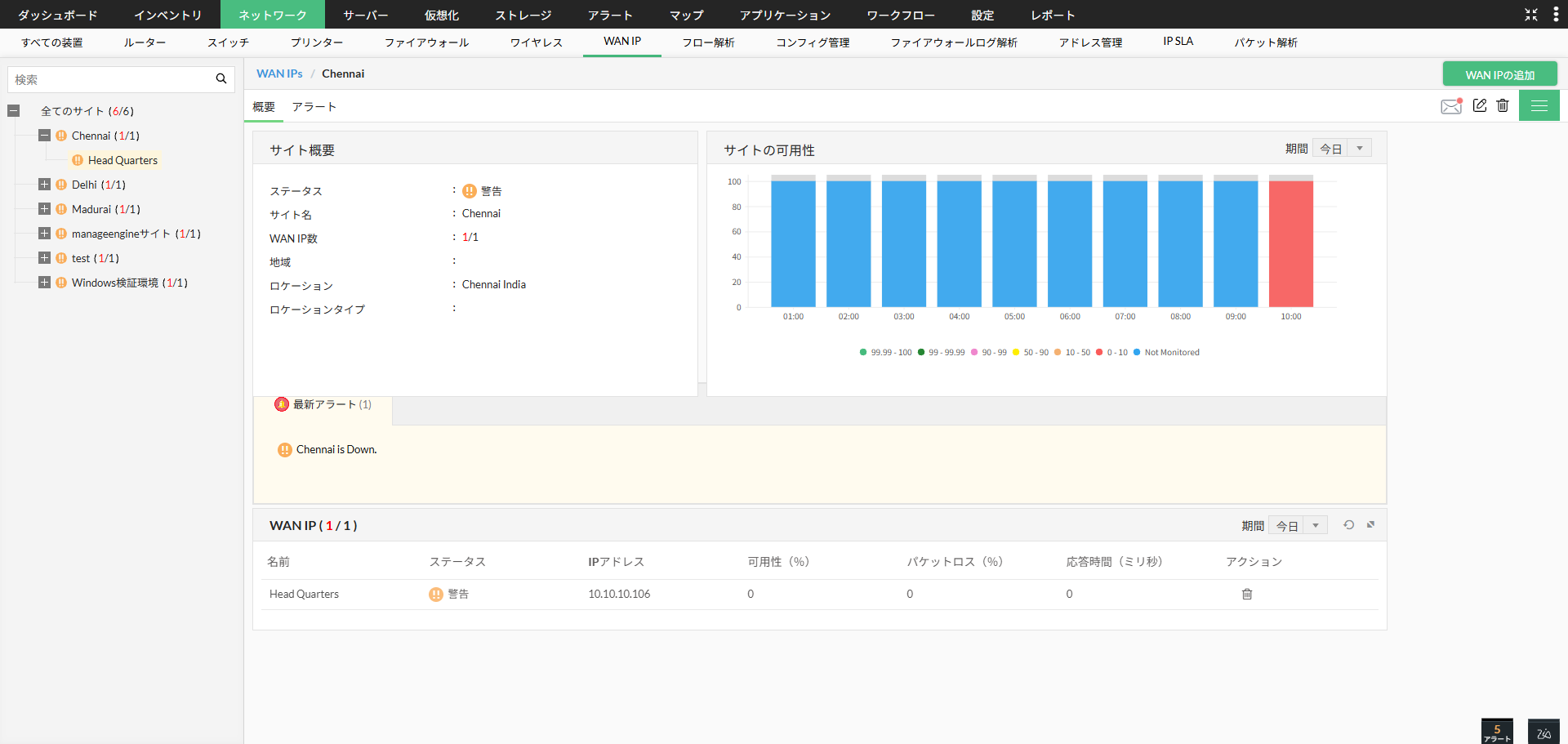
Task: Focus the site search input field
Action: coord(110,79)
